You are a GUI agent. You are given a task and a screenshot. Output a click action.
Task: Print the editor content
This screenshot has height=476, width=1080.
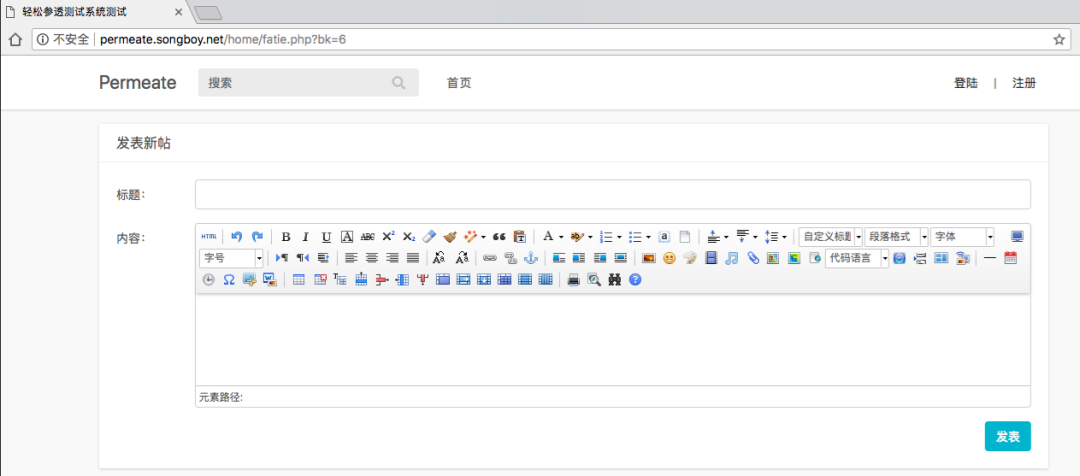[x=573, y=280]
